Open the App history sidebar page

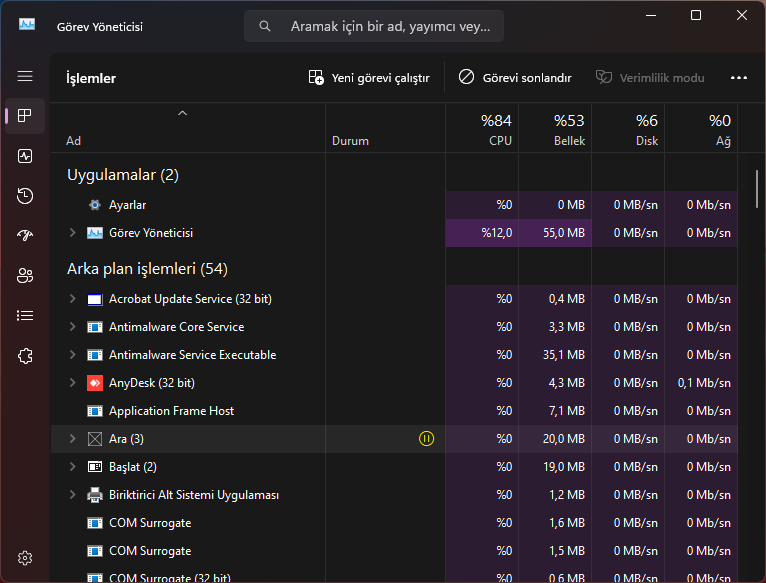point(25,196)
